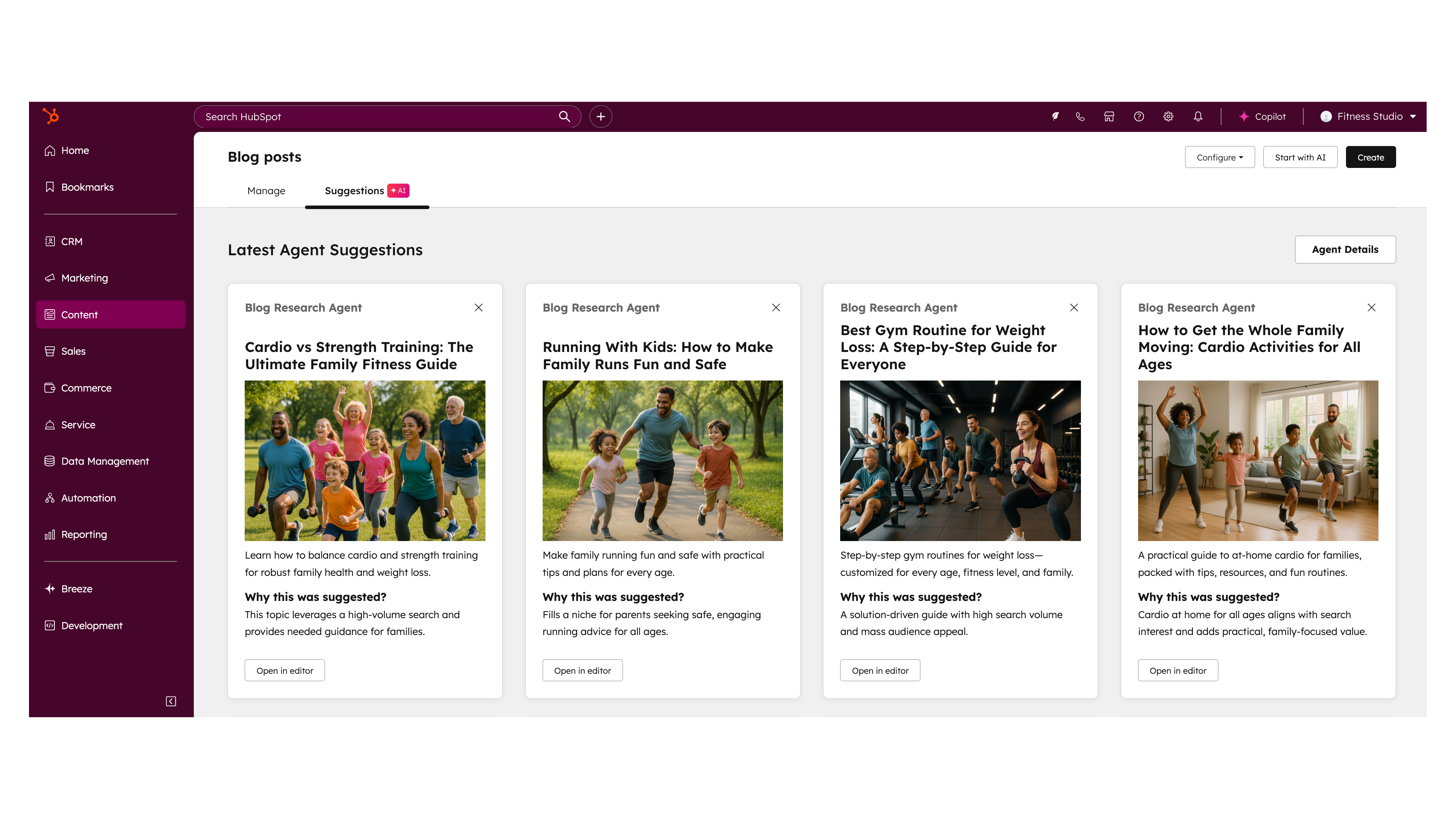Click the Create button

click(1371, 157)
